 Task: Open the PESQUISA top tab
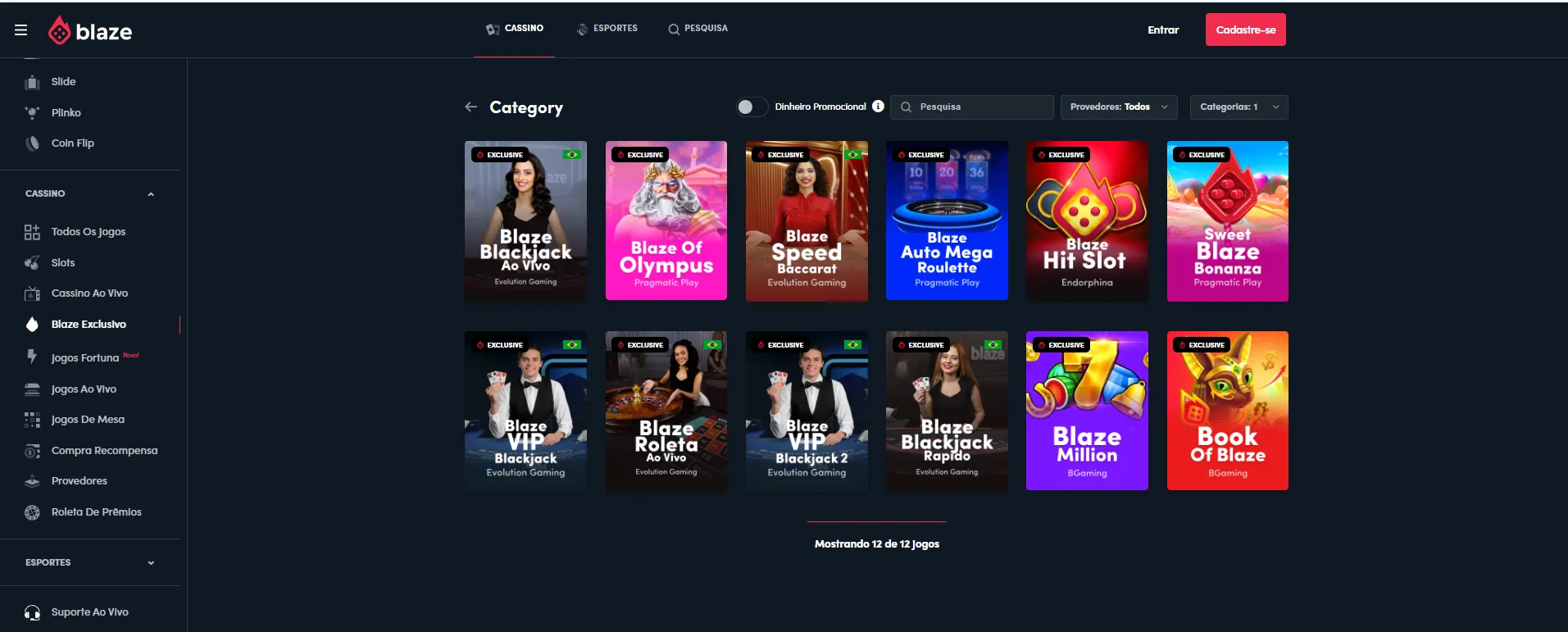click(x=698, y=29)
